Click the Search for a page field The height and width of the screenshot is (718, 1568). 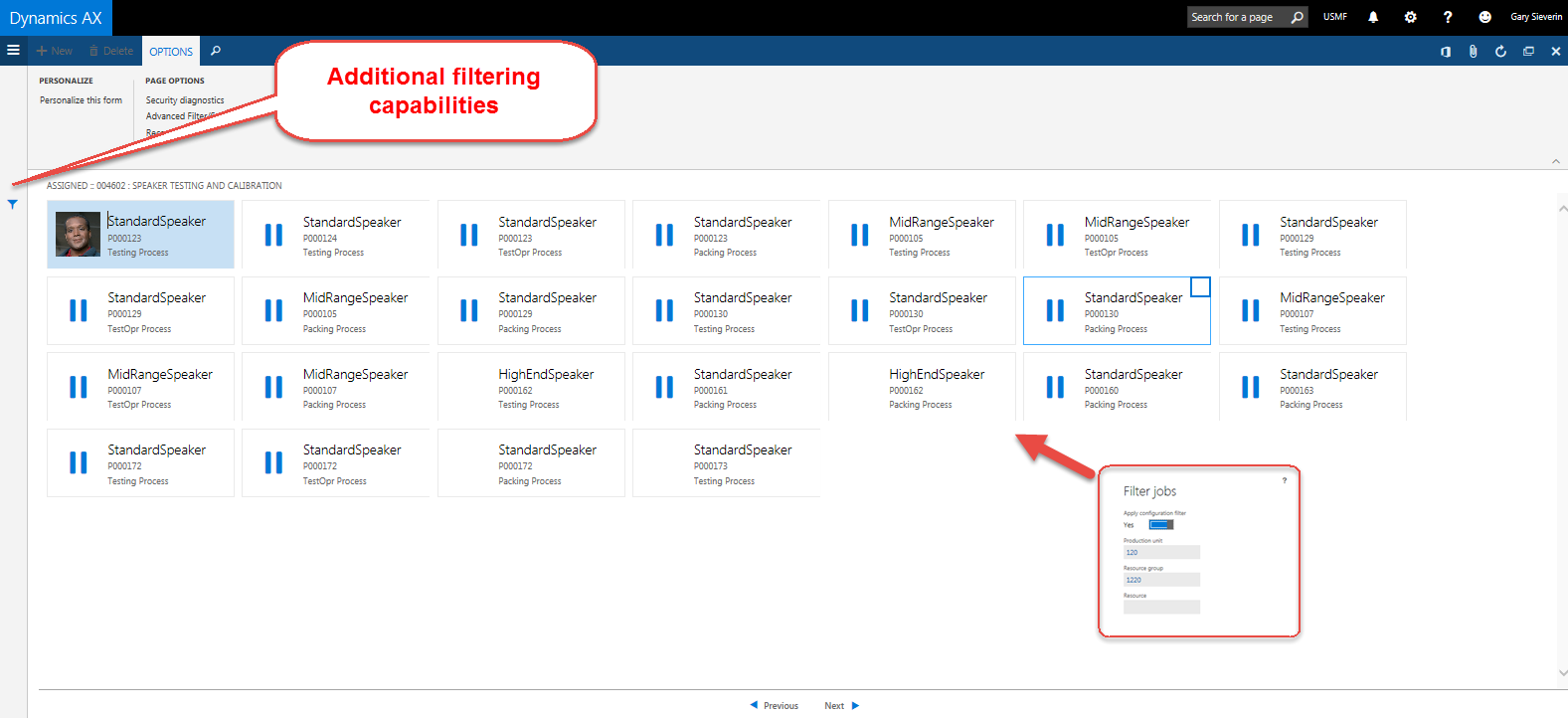coord(1238,17)
